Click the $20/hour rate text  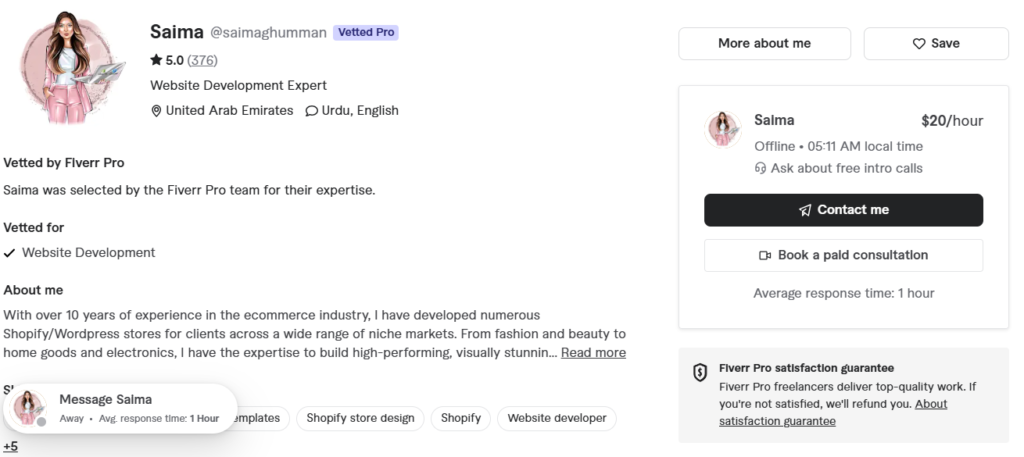click(x=952, y=121)
